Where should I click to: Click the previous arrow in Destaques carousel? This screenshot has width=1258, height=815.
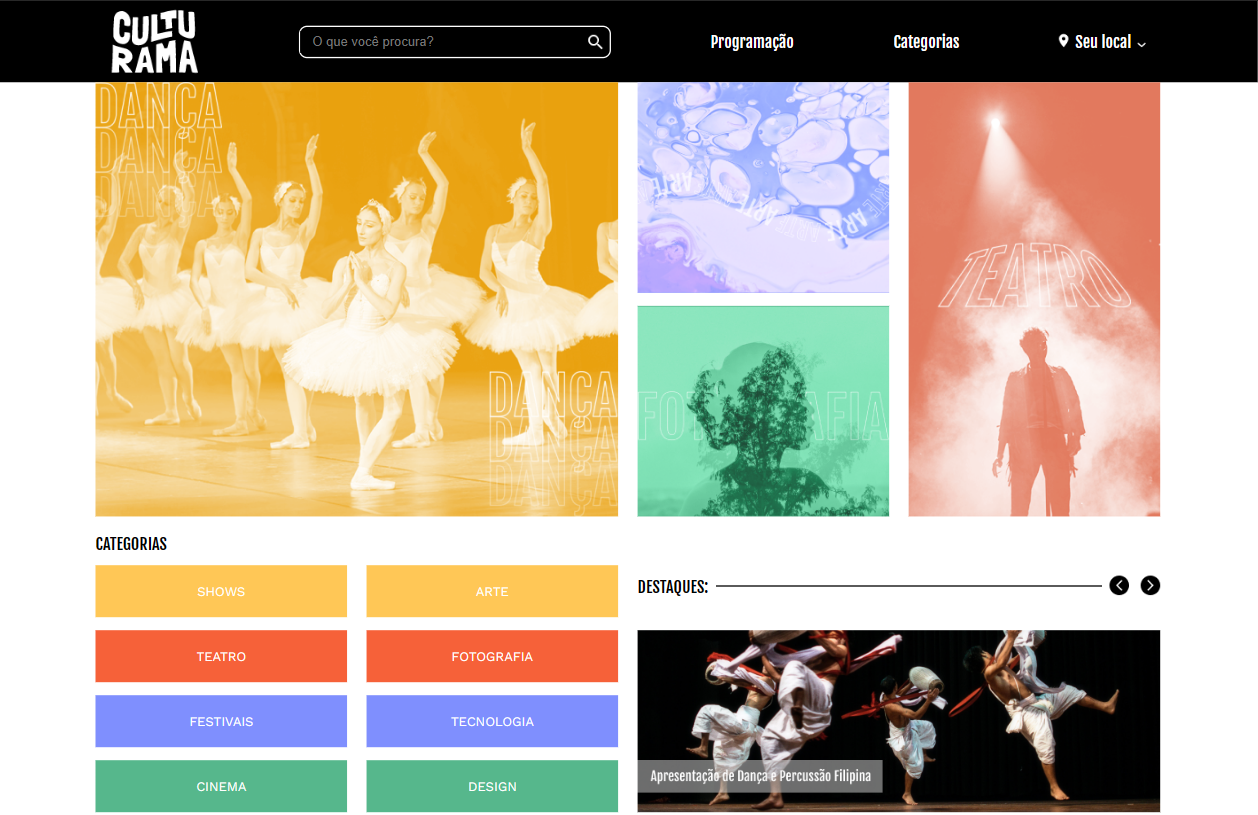coord(1119,585)
